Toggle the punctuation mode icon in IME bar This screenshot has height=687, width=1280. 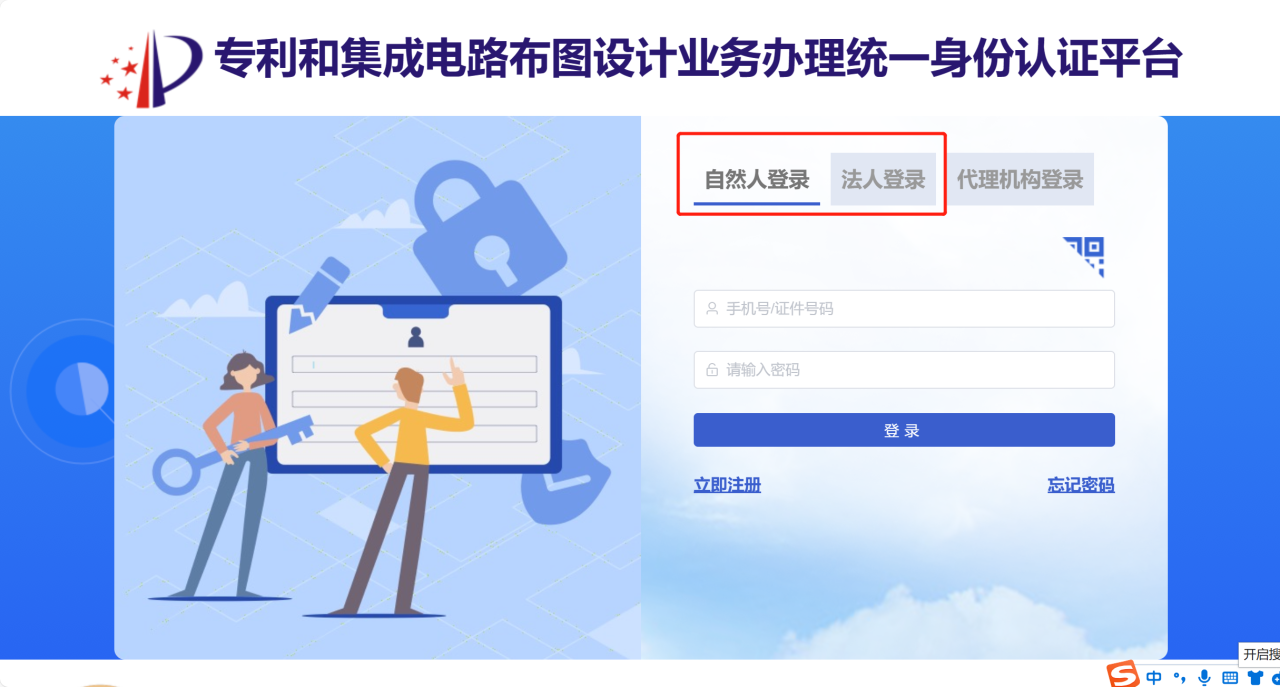[x=1179, y=679]
